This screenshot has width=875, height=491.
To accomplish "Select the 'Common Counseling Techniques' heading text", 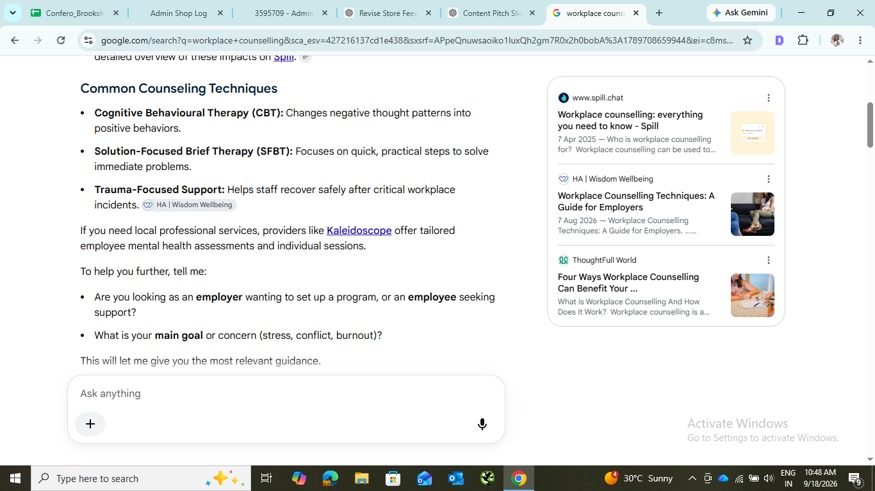I will pos(179,88).
